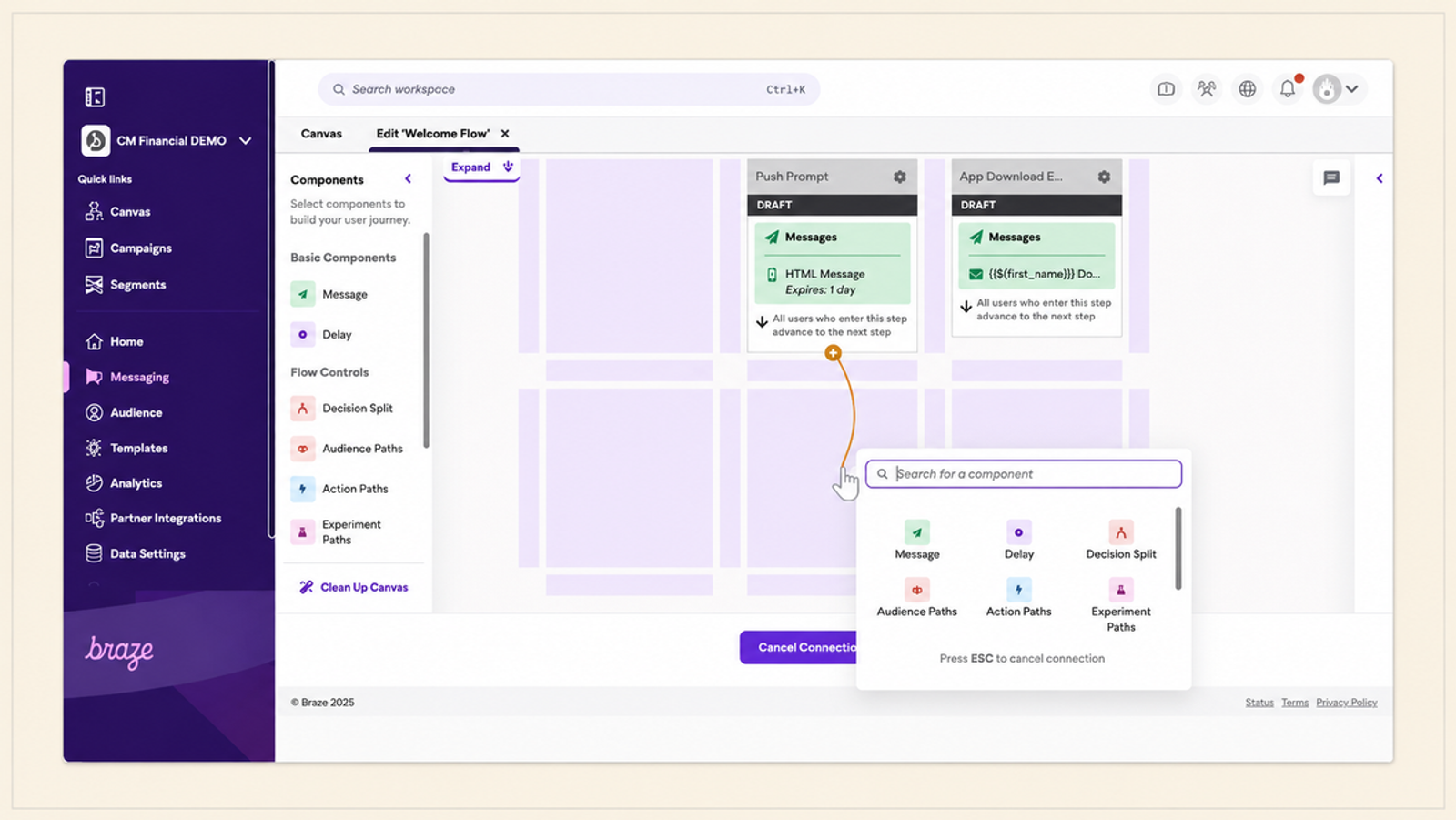
Task: Choose Experiment Paths in component picker popup
Action: tap(1121, 605)
